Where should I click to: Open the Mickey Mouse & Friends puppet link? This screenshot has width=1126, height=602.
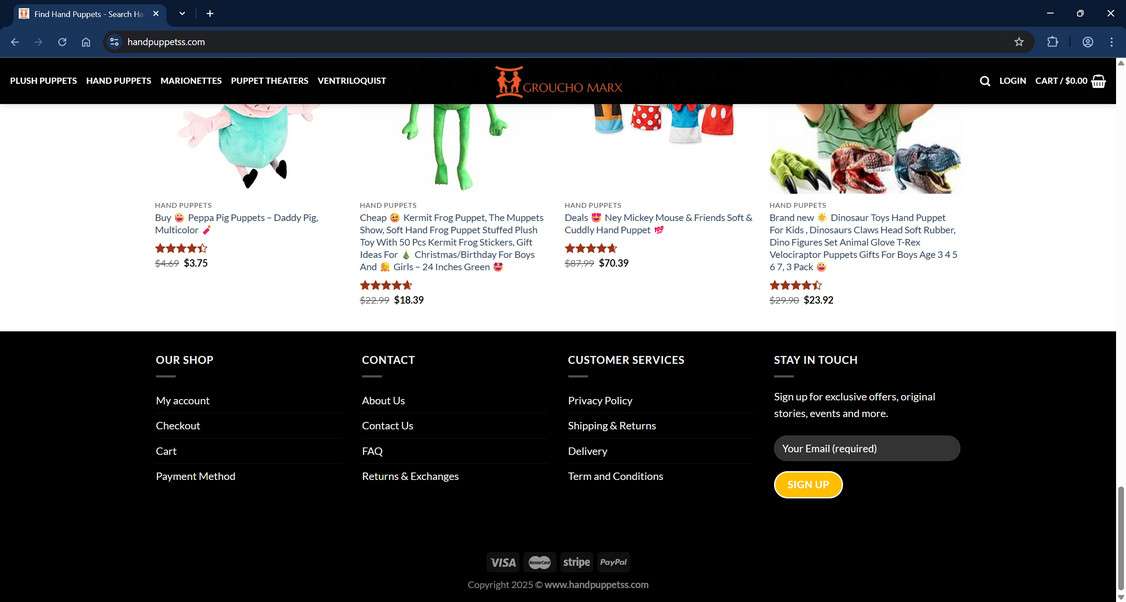click(659, 224)
